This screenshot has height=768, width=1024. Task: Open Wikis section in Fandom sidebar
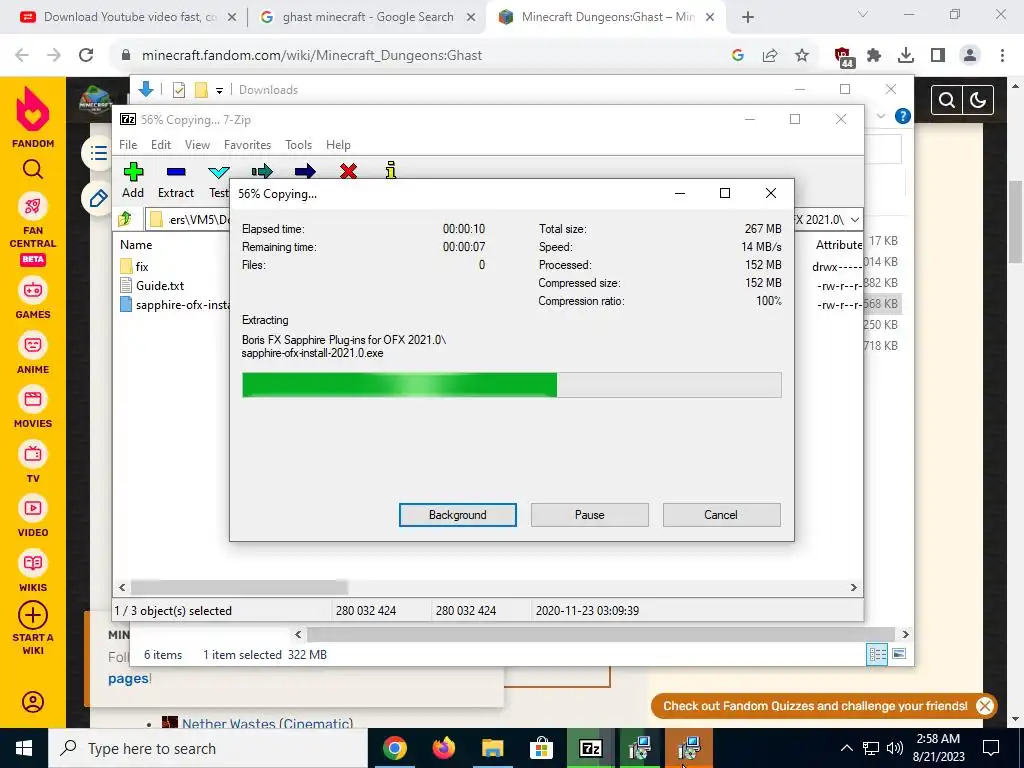(33, 571)
